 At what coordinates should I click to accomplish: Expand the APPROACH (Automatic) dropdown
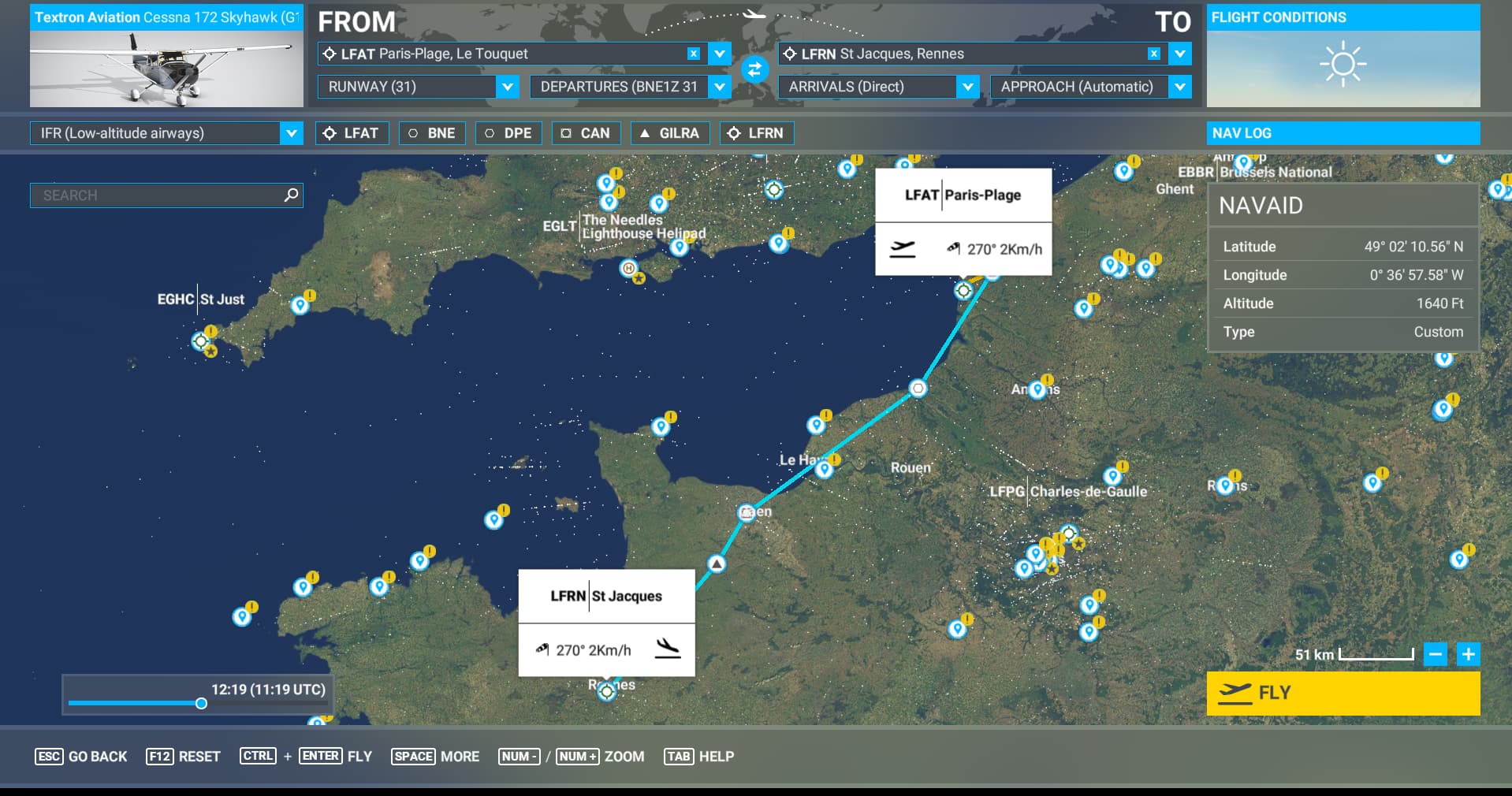click(1179, 87)
